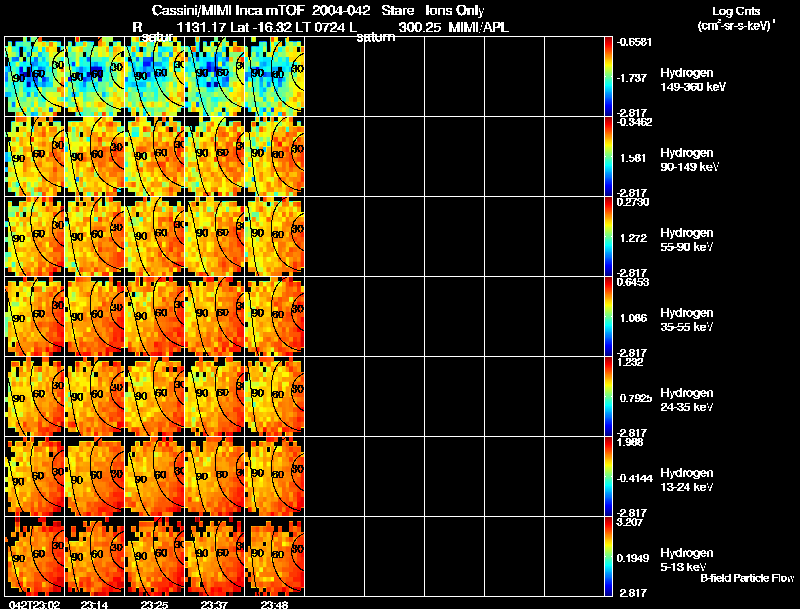View the 24-35 keV image at 23:37
Screen dimensions: 800x609
click(x=215, y=397)
